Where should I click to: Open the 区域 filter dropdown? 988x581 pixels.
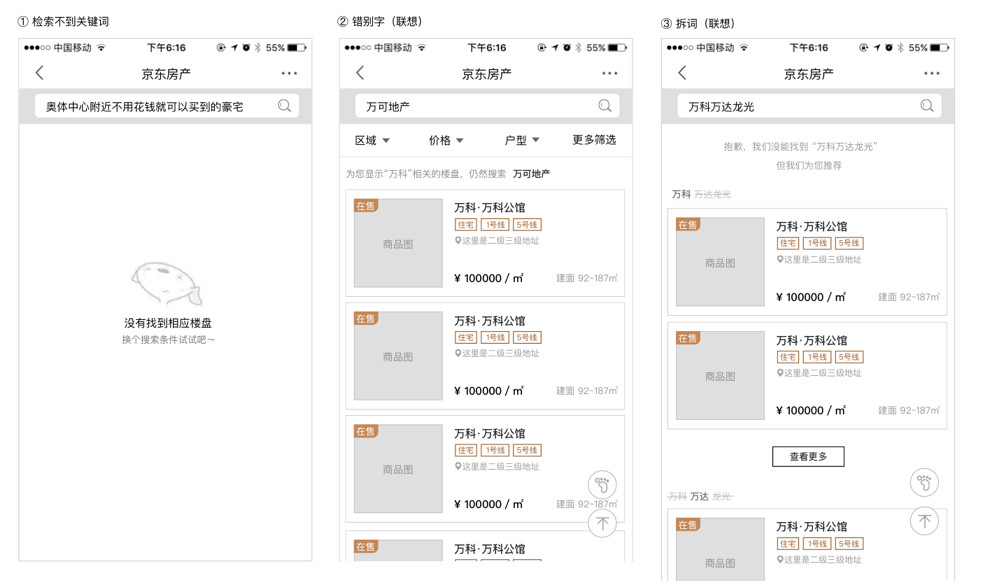tap(372, 140)
